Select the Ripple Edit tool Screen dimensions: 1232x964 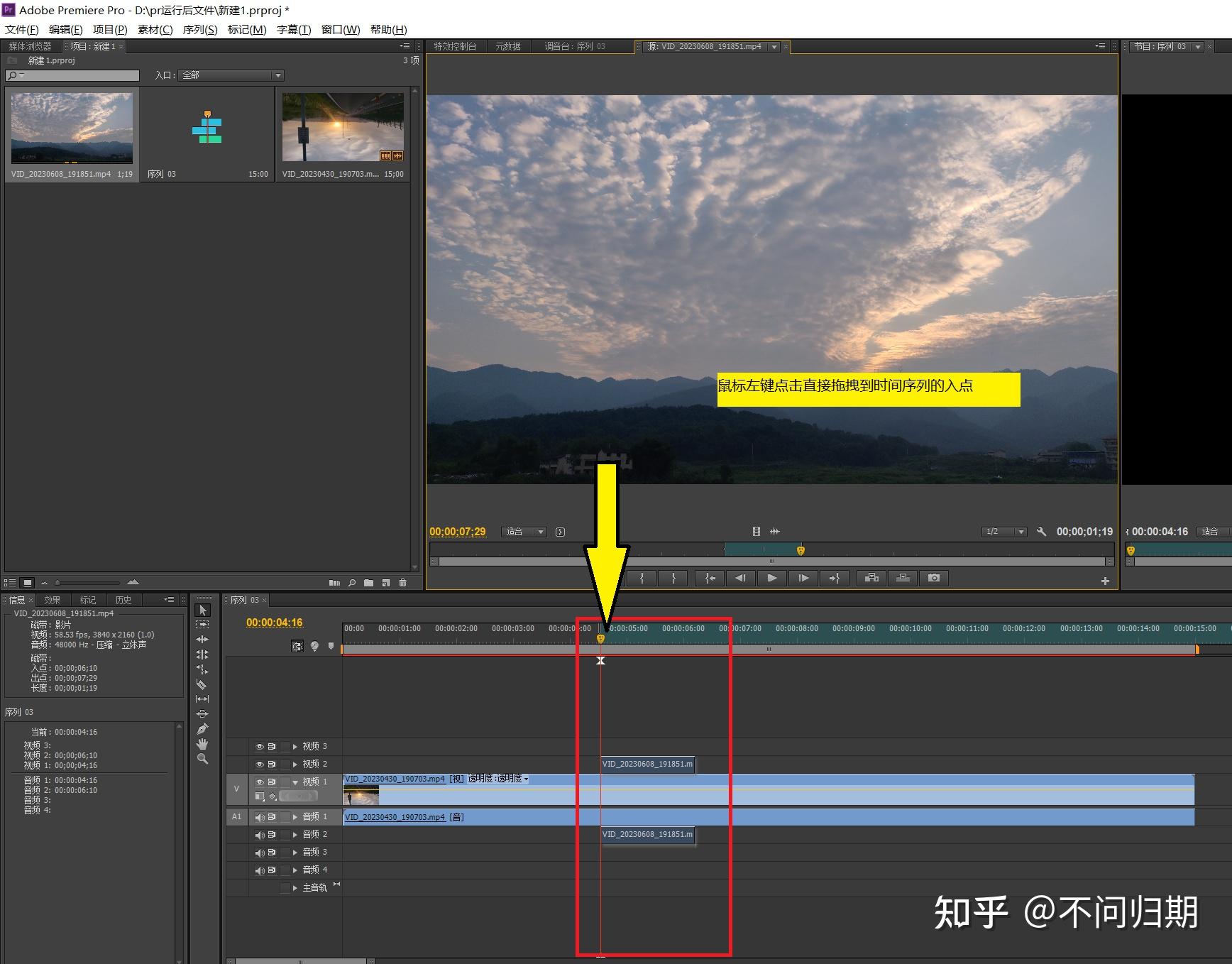click(x=202, y=640)
